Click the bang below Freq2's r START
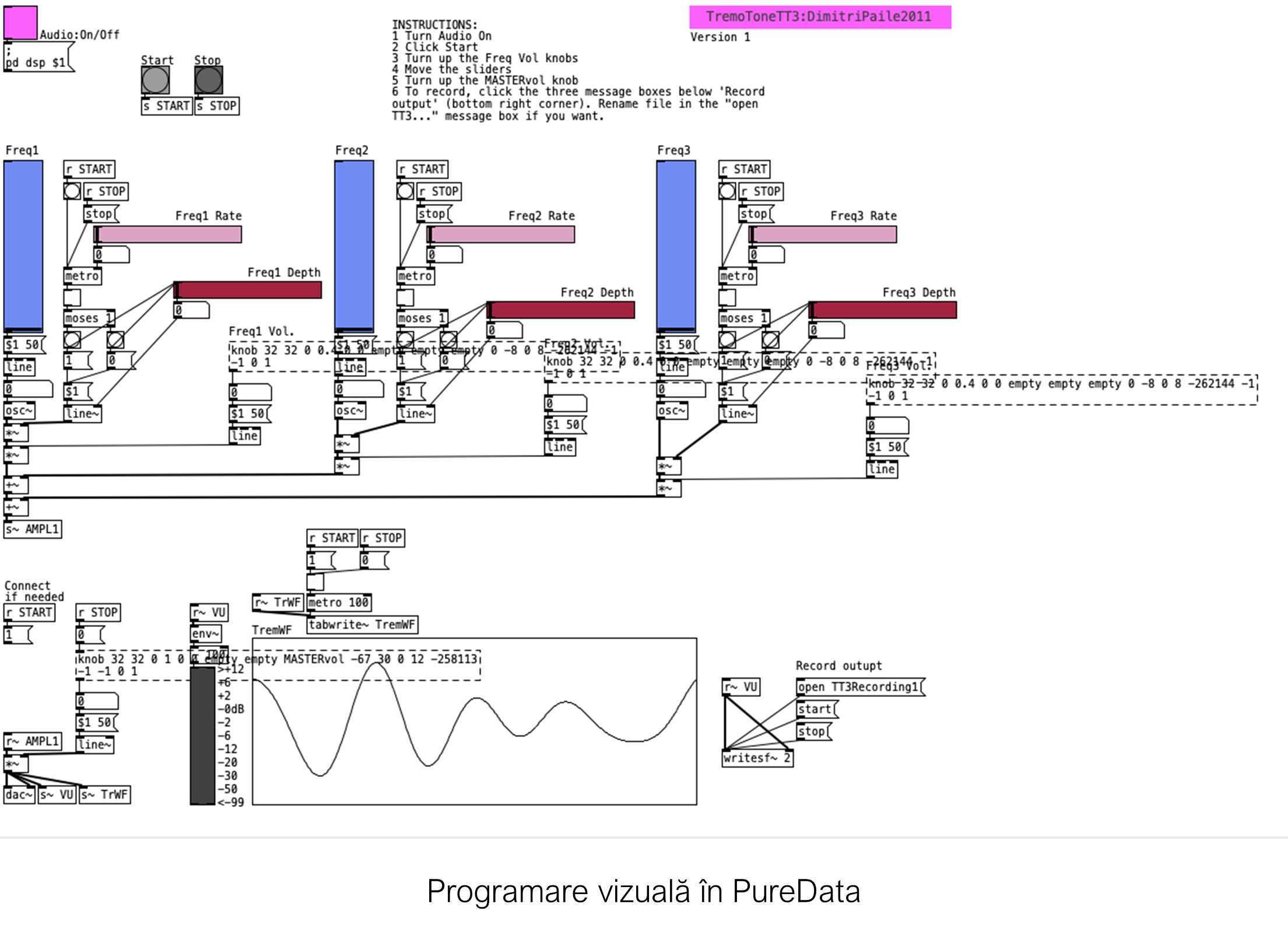Screen dimensions: 1288x925 pos(405,191)
